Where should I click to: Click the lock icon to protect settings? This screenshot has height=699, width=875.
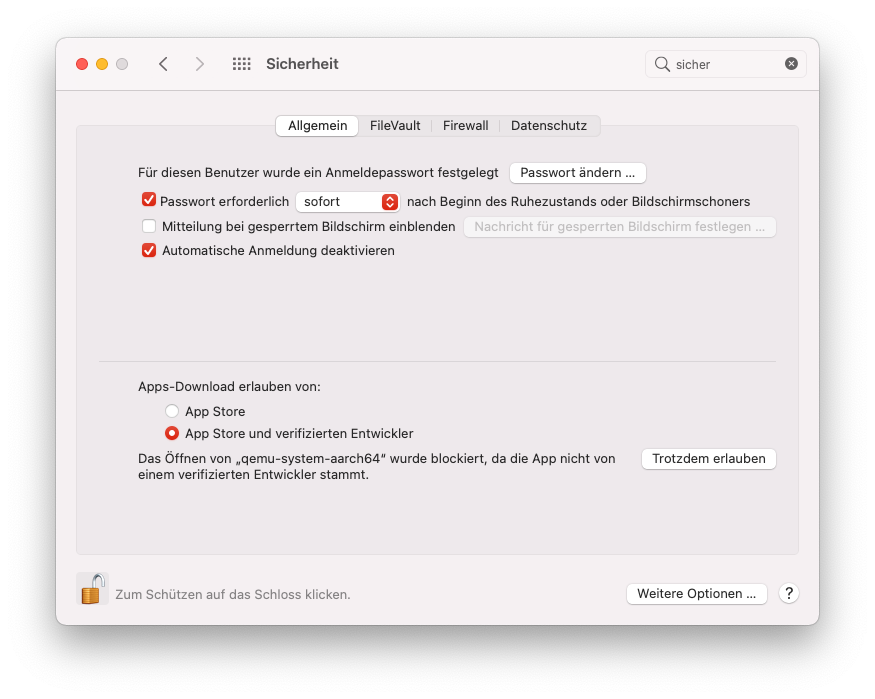93,589
